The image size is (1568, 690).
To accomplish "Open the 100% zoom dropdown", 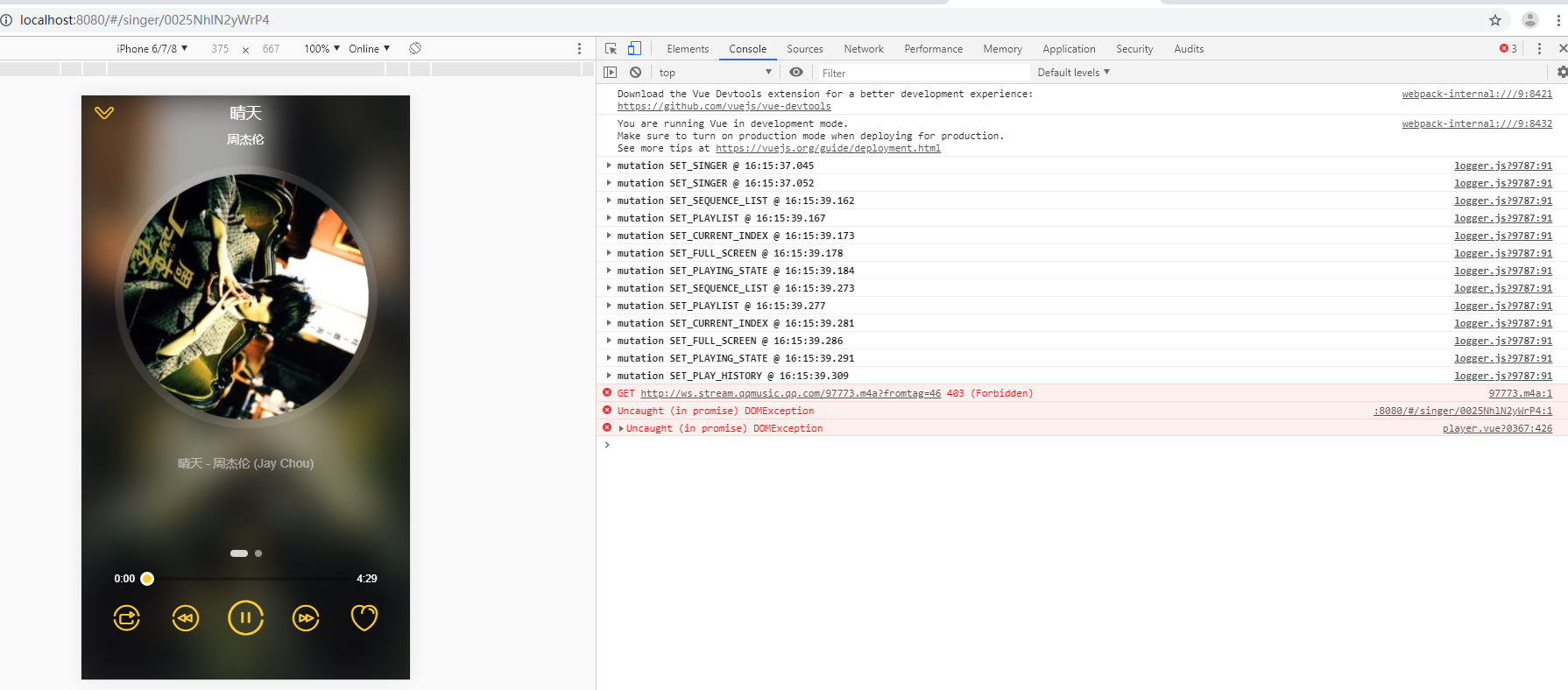I will pyautogui.click(x=322, y=49).
